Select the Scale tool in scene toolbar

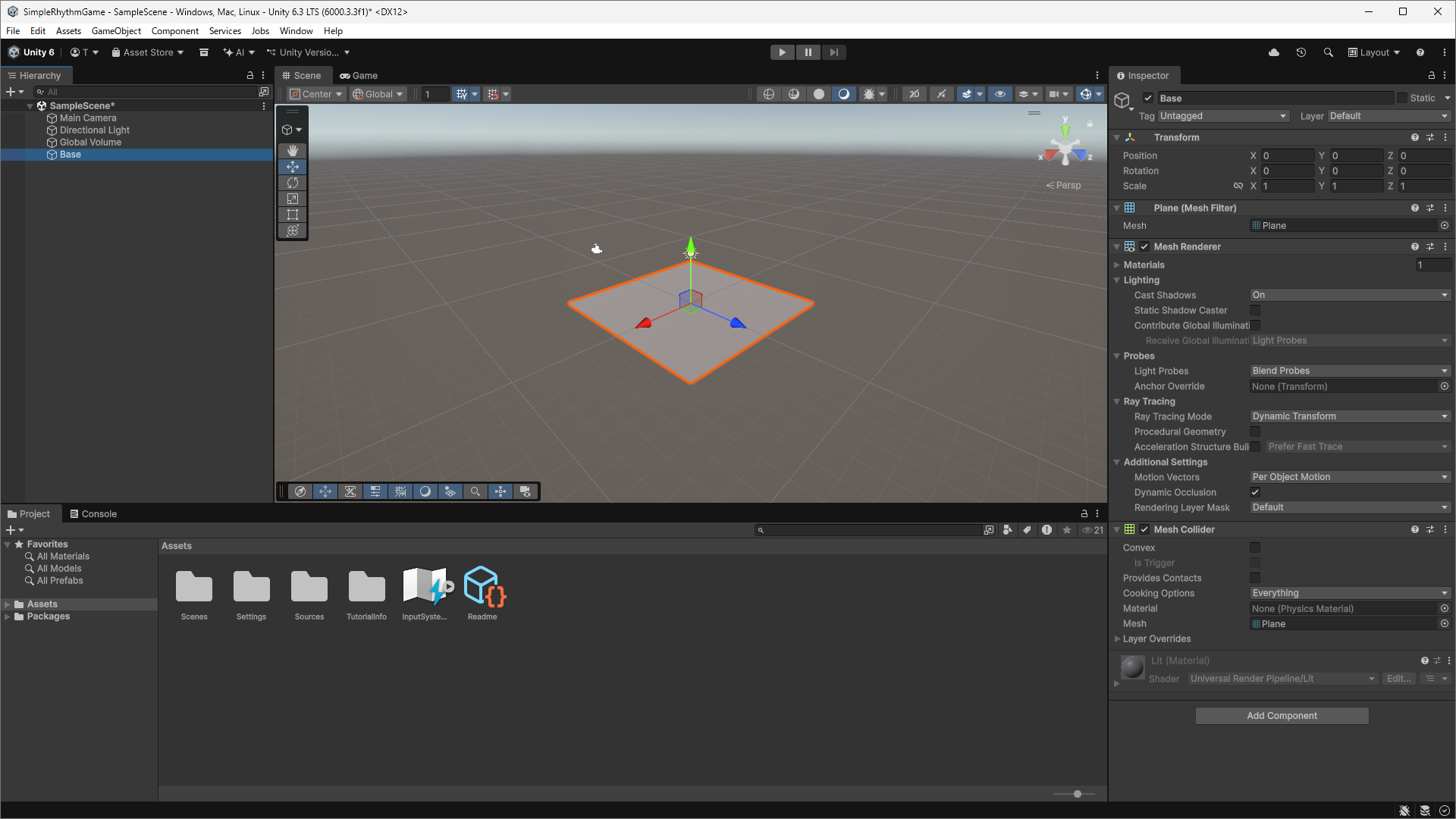pyautogui.click(x=293, y=199)
